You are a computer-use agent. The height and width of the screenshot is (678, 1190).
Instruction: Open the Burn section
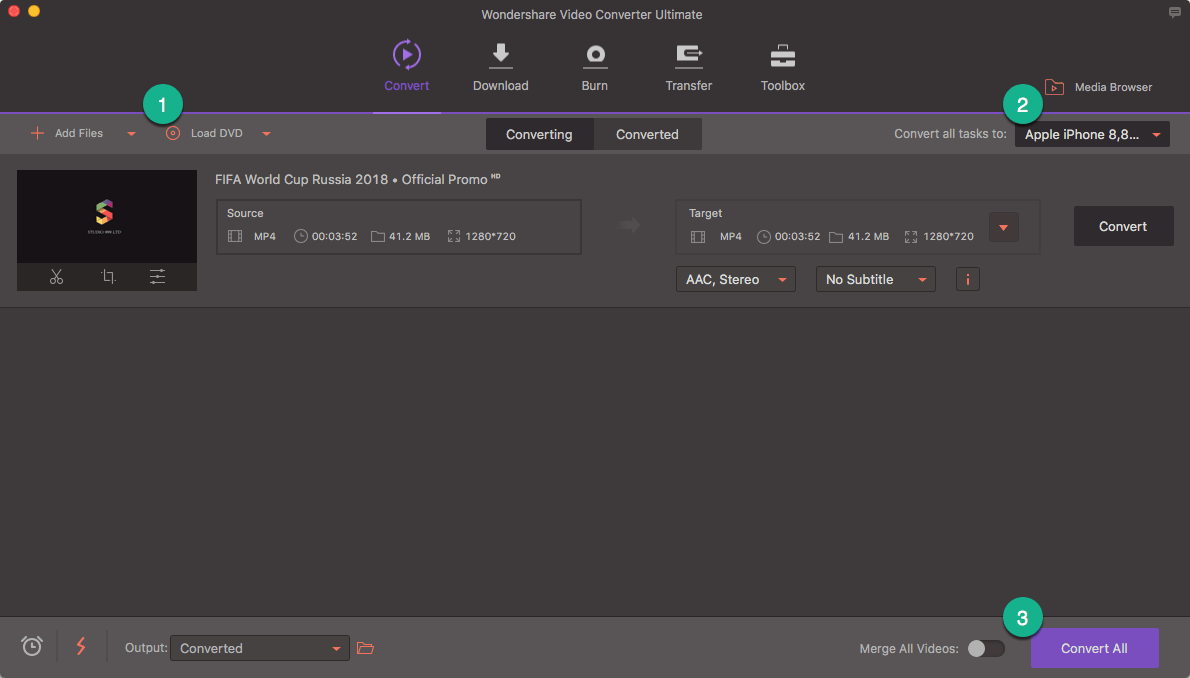pos(594,66)
